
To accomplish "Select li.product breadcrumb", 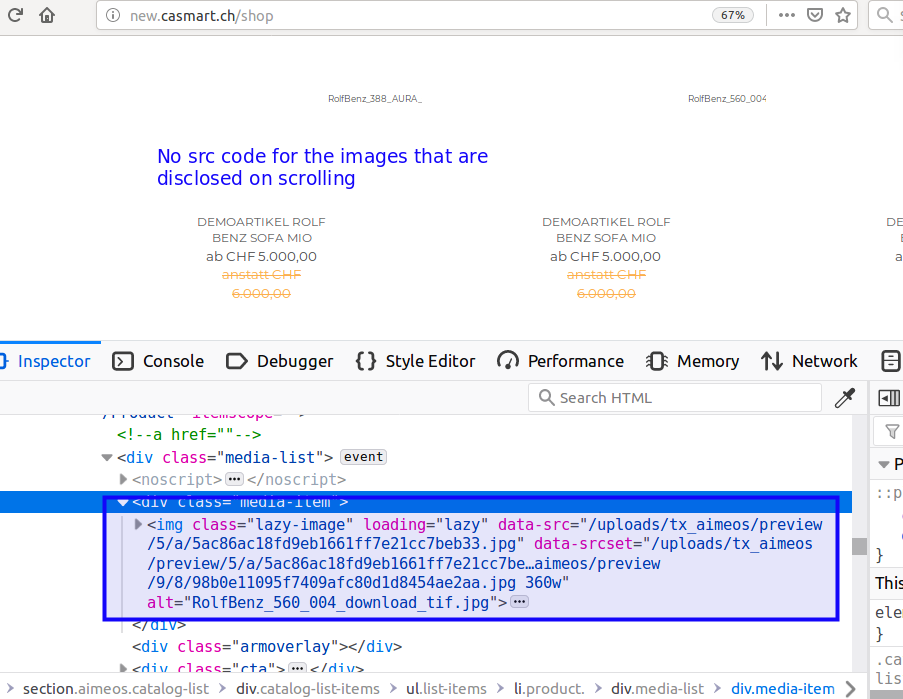I will pyautogui.click(x=549, y=689).
